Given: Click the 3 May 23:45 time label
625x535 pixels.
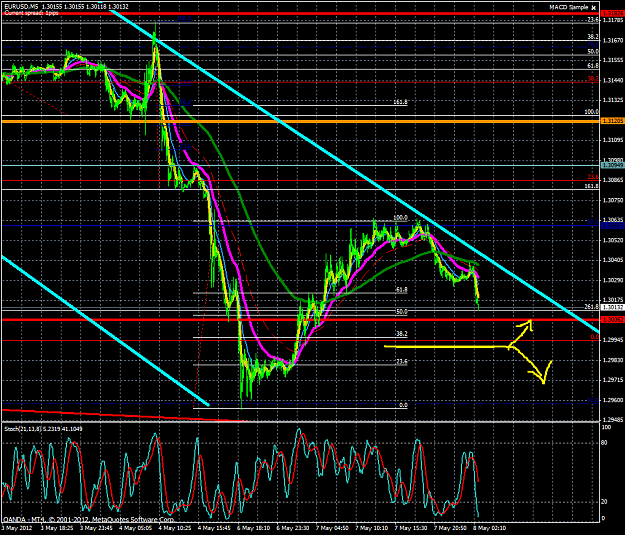Looking at the screenshot, I should pos(94,528).
